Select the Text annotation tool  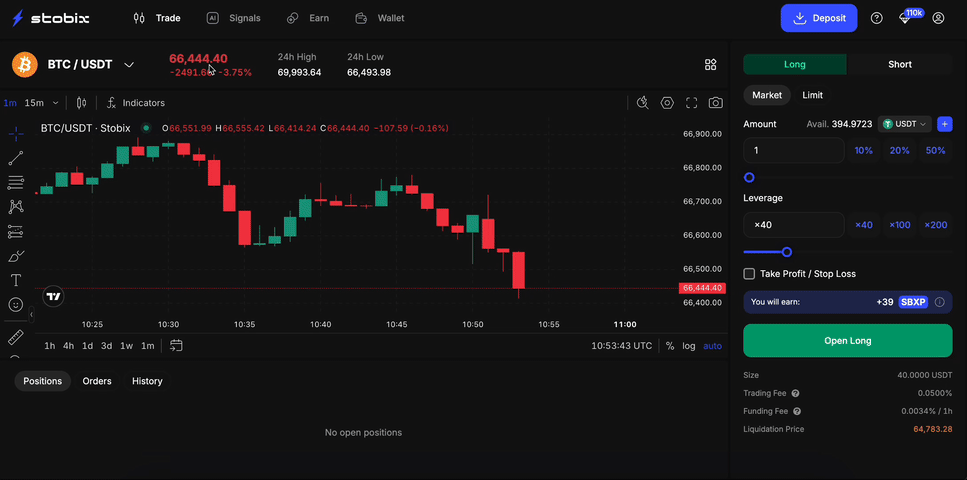pos(16,281)
